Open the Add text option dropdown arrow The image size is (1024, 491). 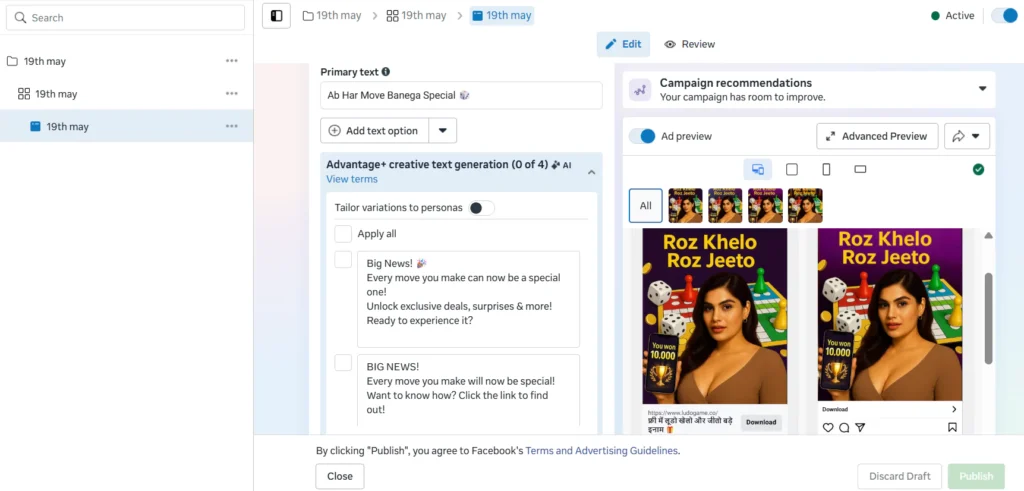tap(443, 131)
